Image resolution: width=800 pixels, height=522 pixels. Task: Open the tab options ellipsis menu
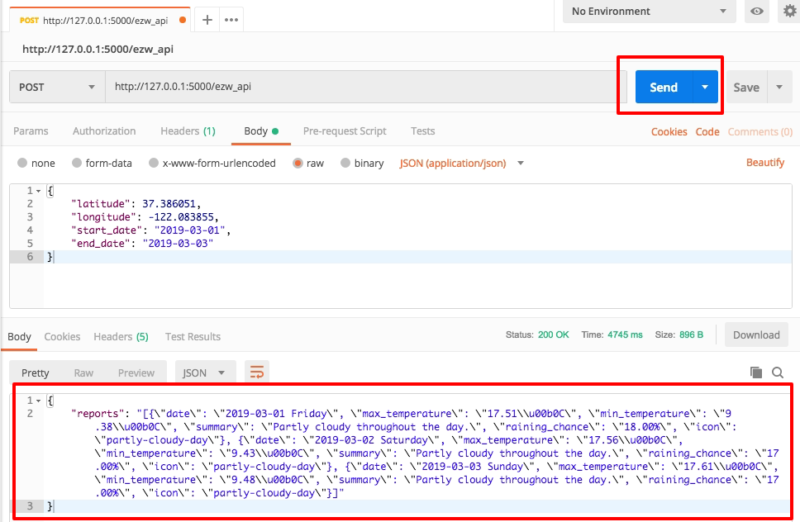click(x=231, y=20)
